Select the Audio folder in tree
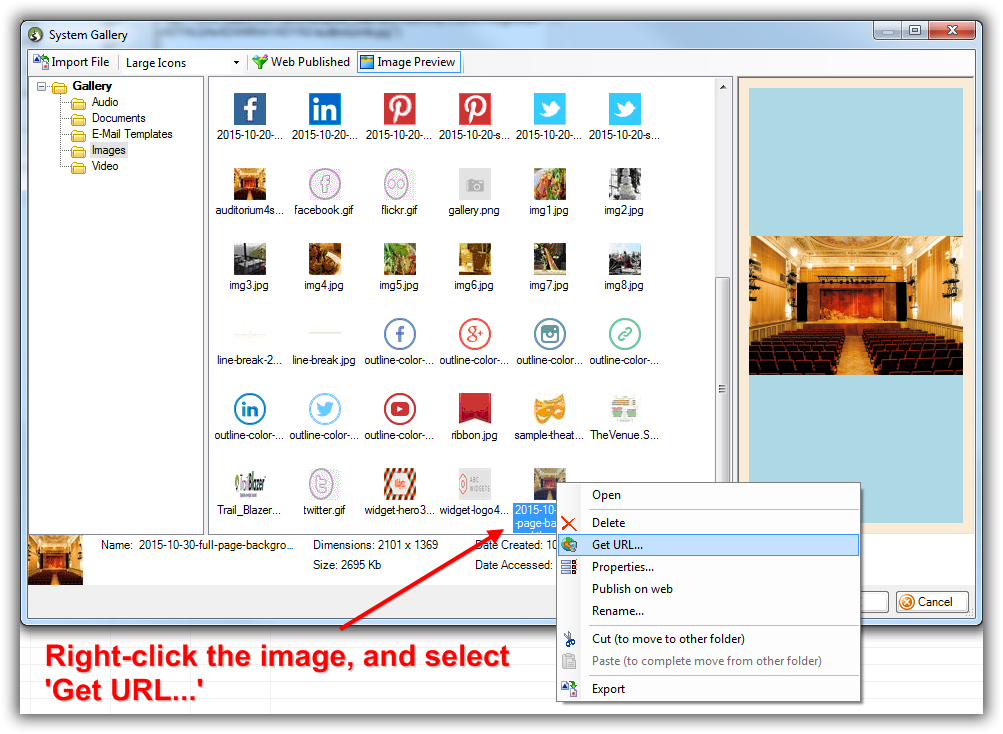 (105, 102)
